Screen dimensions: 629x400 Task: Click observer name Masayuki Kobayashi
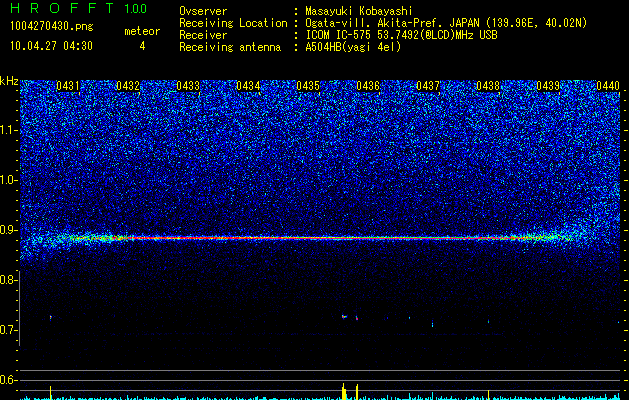coord(359,11)
